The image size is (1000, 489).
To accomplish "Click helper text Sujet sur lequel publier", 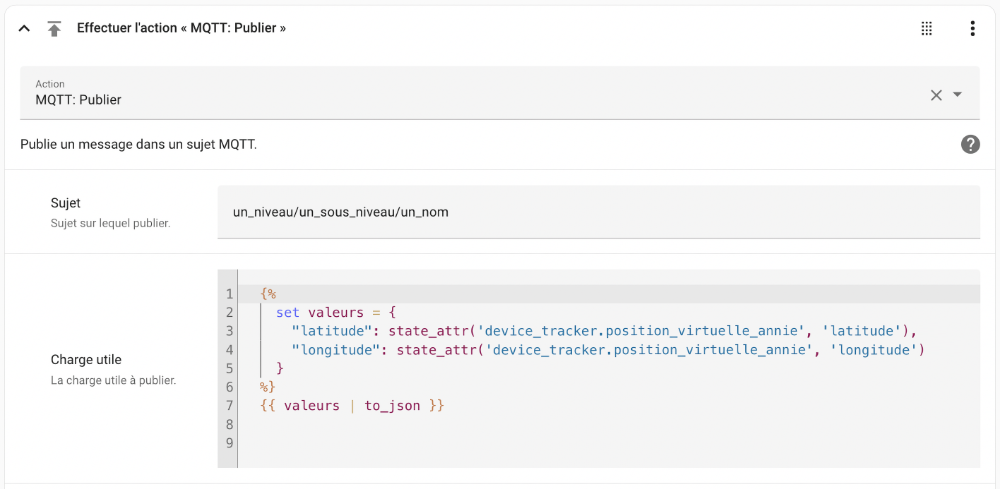I will pos(110,224).
